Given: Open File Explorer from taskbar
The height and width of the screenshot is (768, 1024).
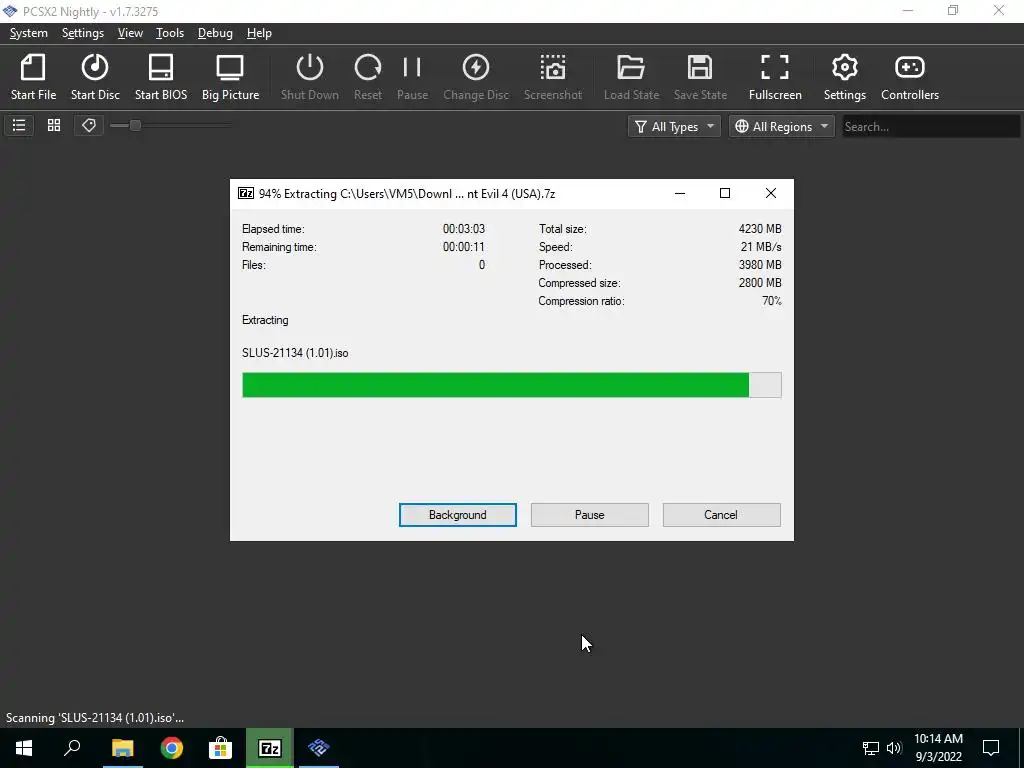Looking at the screenshot, I should click(122, 748).
